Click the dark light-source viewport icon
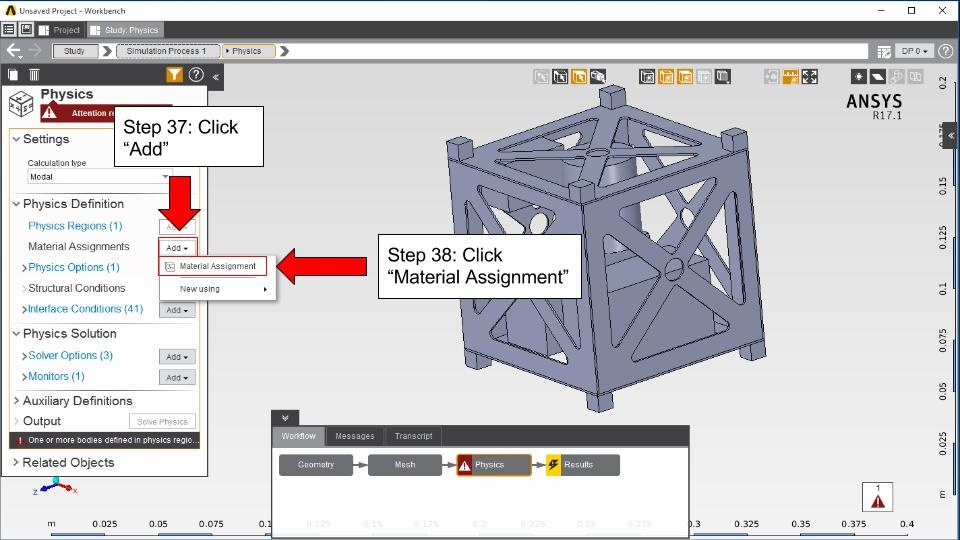The width and height of the screenshot is (960, 540). click(858, 77)
